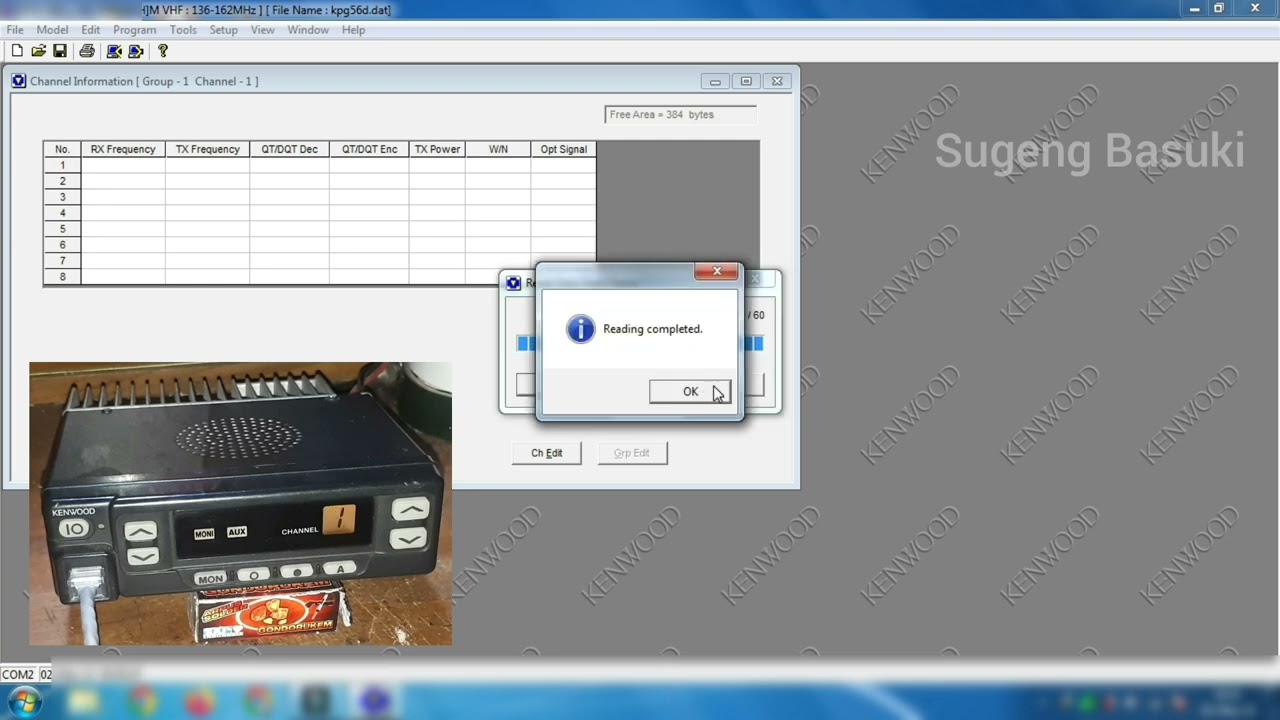The height and width of the screenshot is (720, 1280).
Task: Select the TX Power column header
Action: [x=437, y=149]
